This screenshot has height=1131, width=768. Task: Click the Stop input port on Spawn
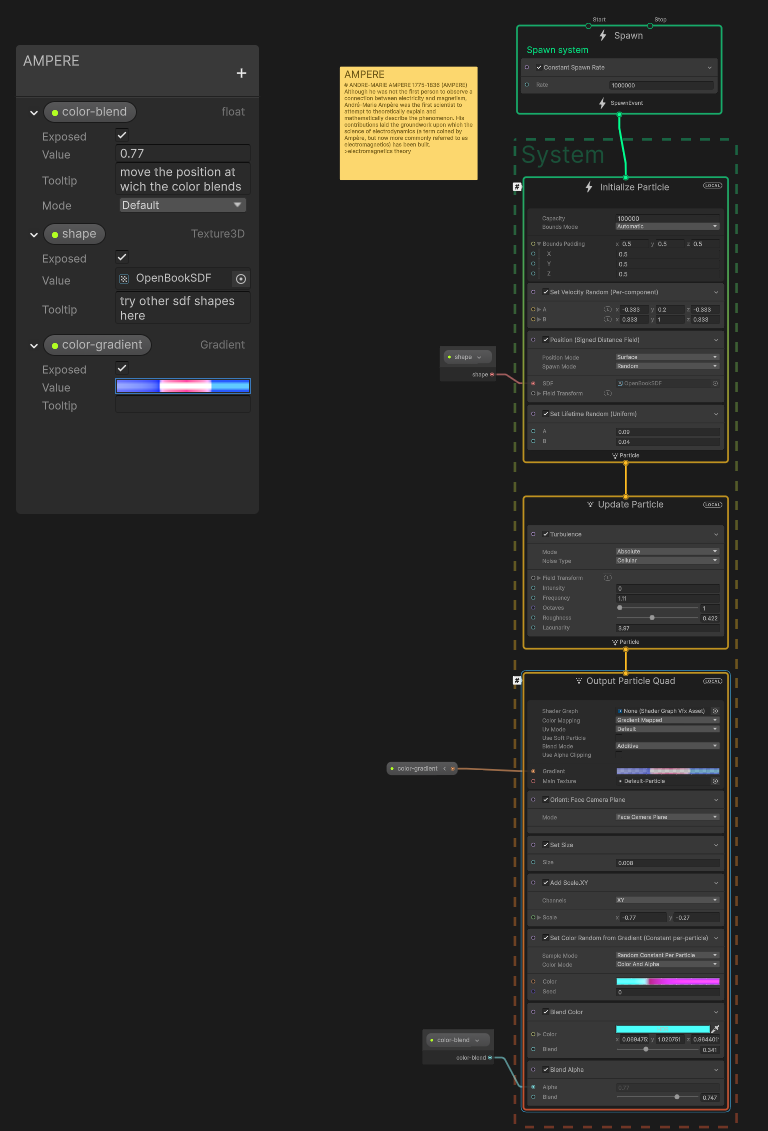(650, 26)
